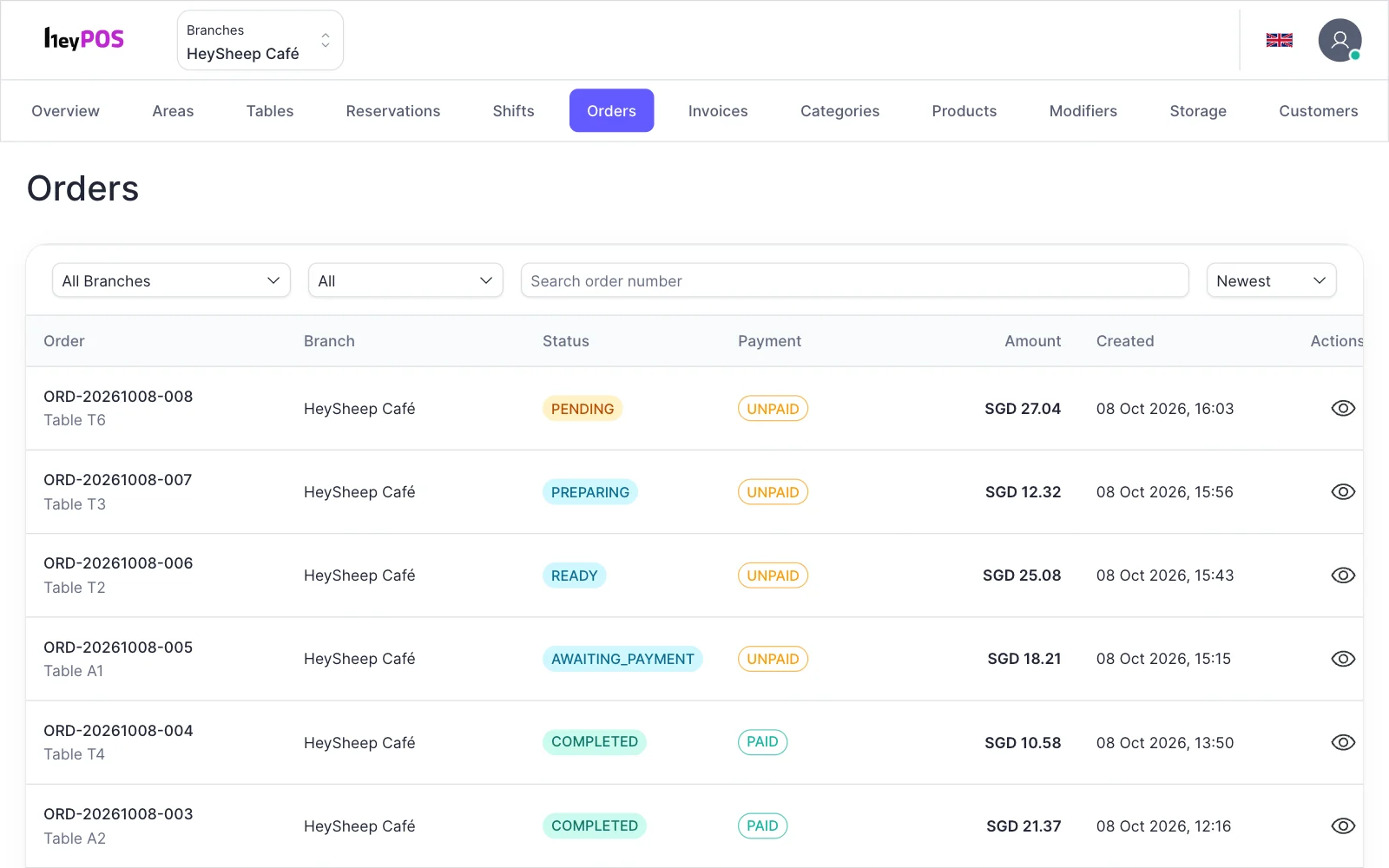Open the Categories tab
This screenshot has height=868, width=1389.
click(839, 111)
